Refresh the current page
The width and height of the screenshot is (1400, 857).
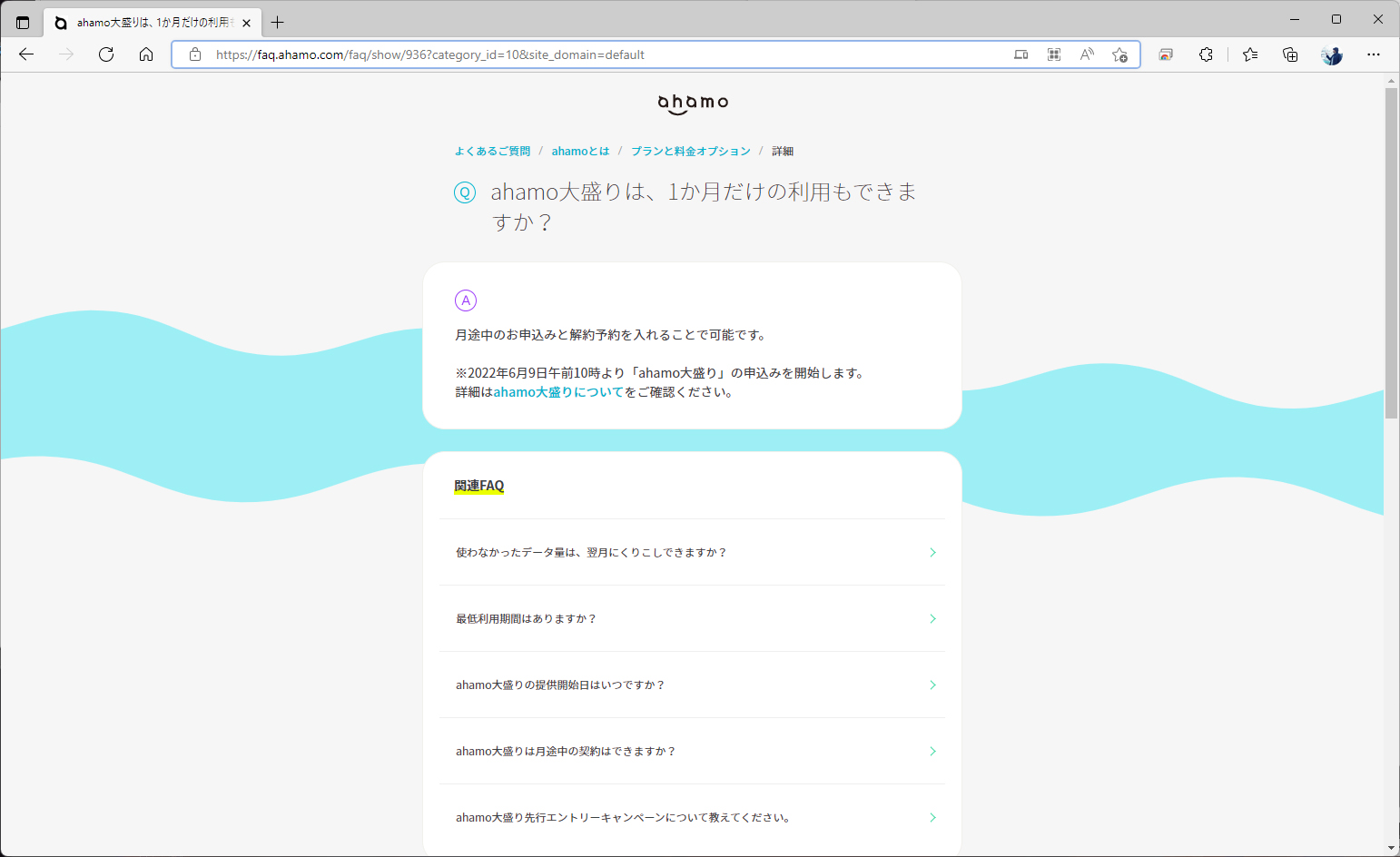pos(106,54)
